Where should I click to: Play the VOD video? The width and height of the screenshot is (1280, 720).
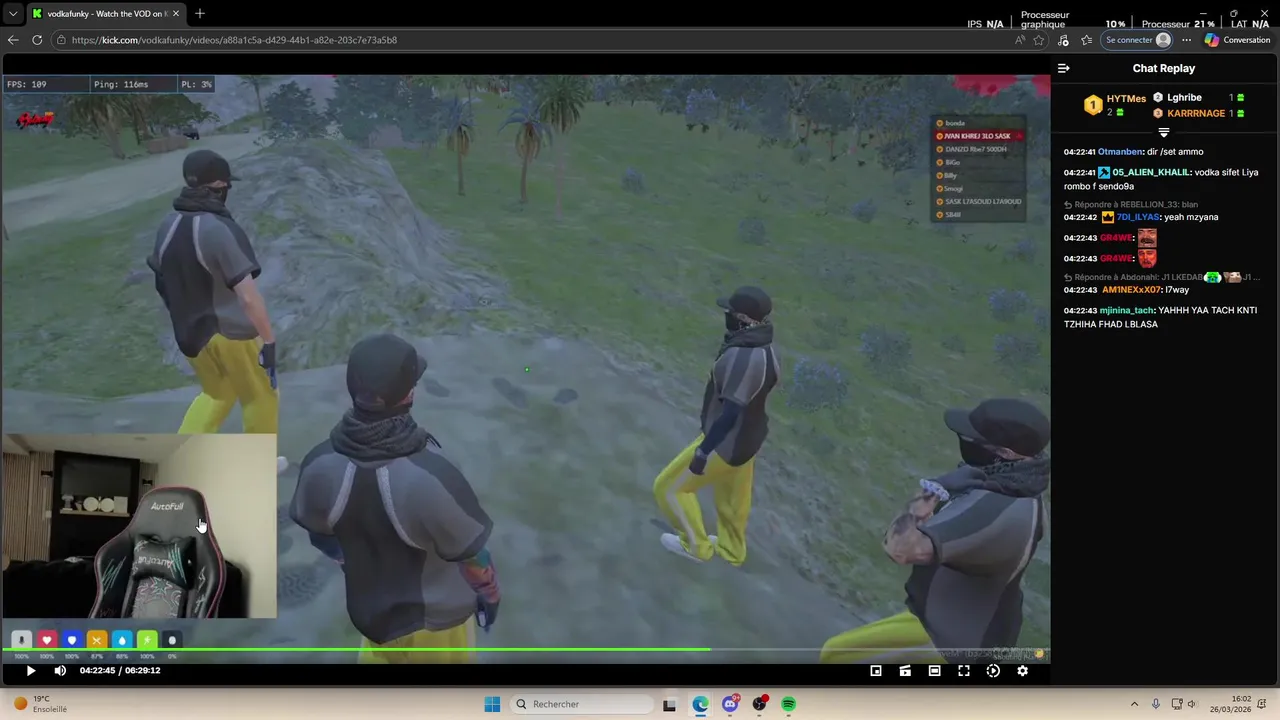(30, 671)
